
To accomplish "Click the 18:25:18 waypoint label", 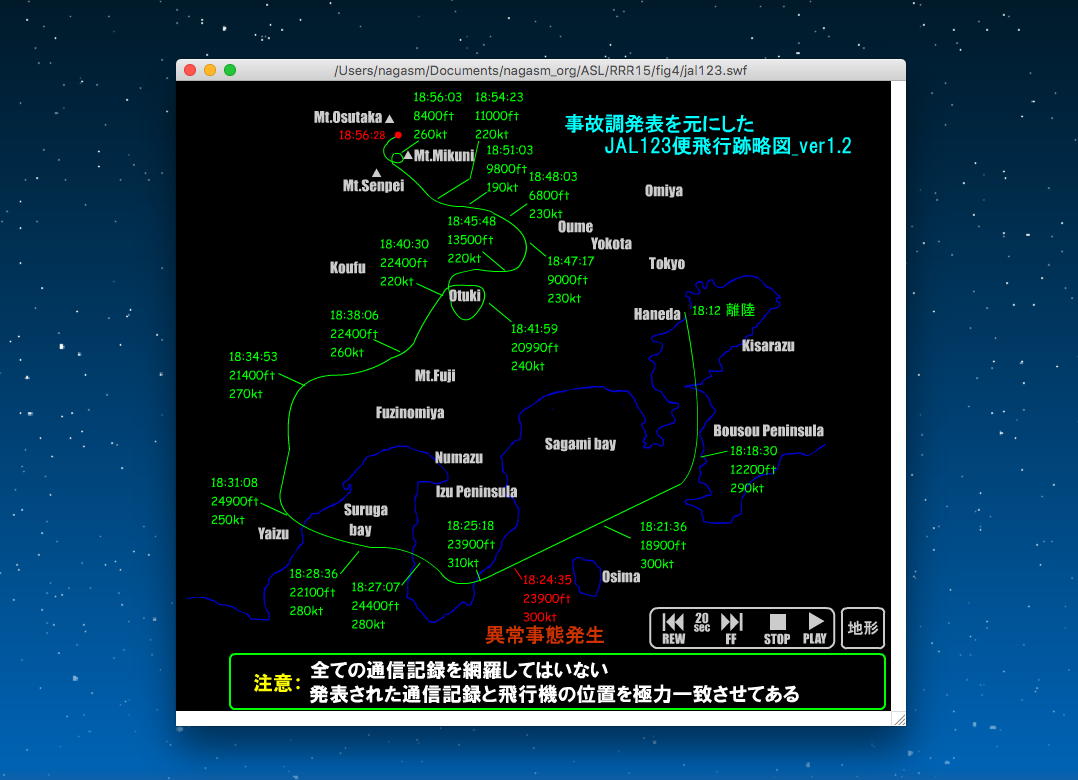I will [x=470, y=526].
